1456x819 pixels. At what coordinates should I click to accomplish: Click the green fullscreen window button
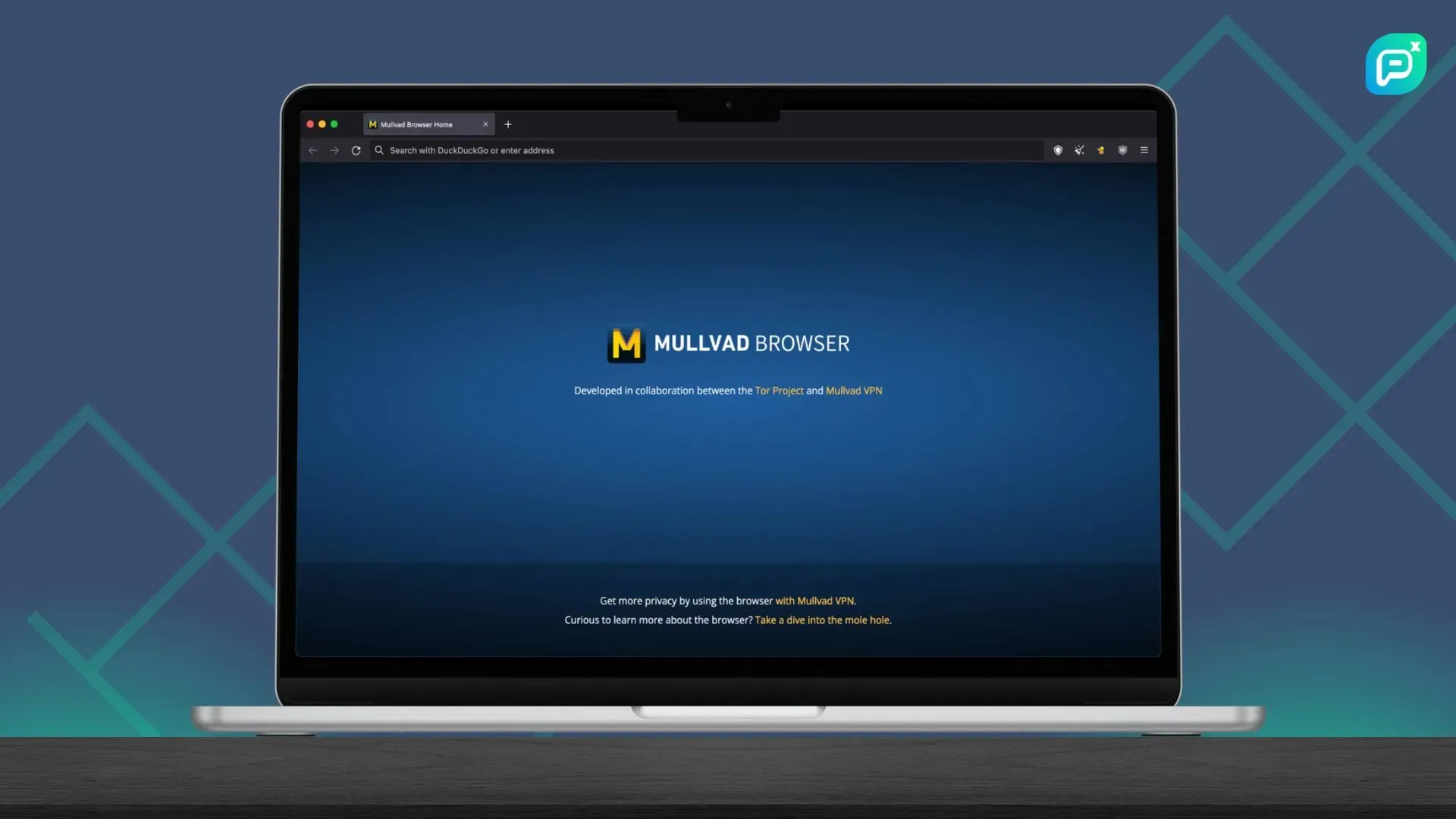(x=334, y=124)
